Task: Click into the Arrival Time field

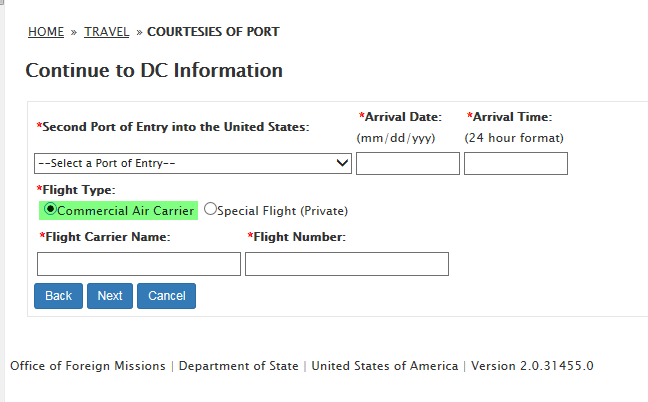Action: coord(516,163)
